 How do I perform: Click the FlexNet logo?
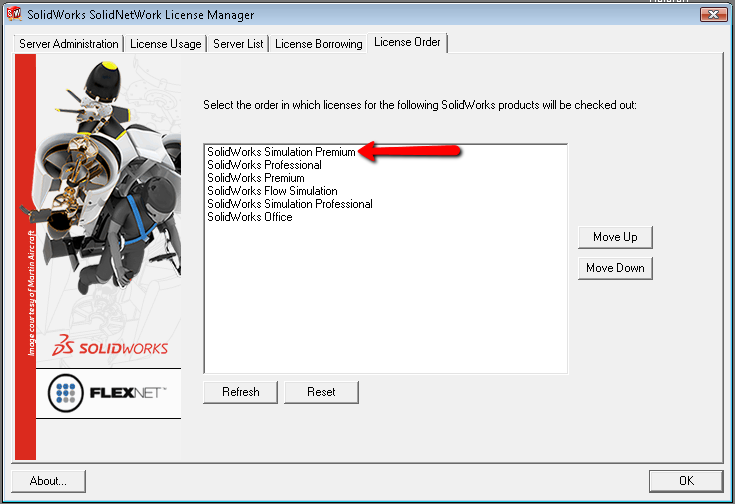coord(107,393)
